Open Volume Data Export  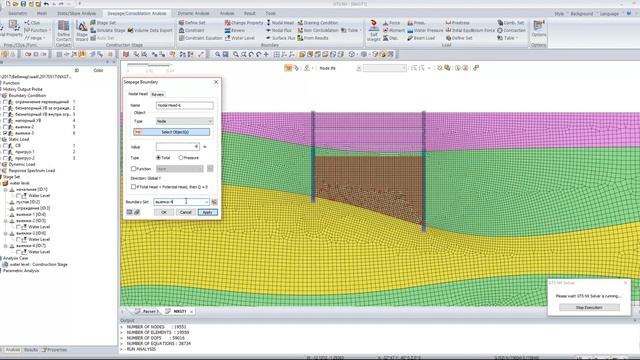point(150,30)
